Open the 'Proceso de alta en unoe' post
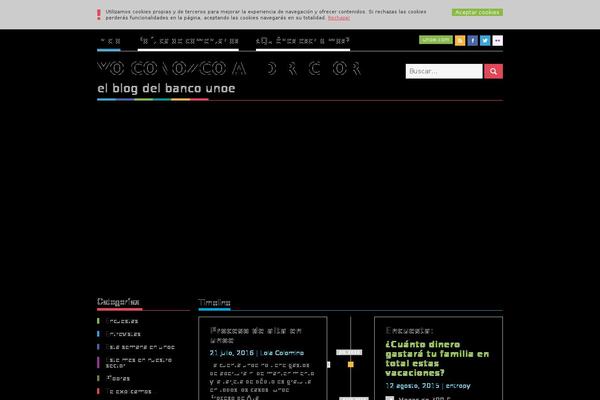600x400 pixels. coord(256,335)
